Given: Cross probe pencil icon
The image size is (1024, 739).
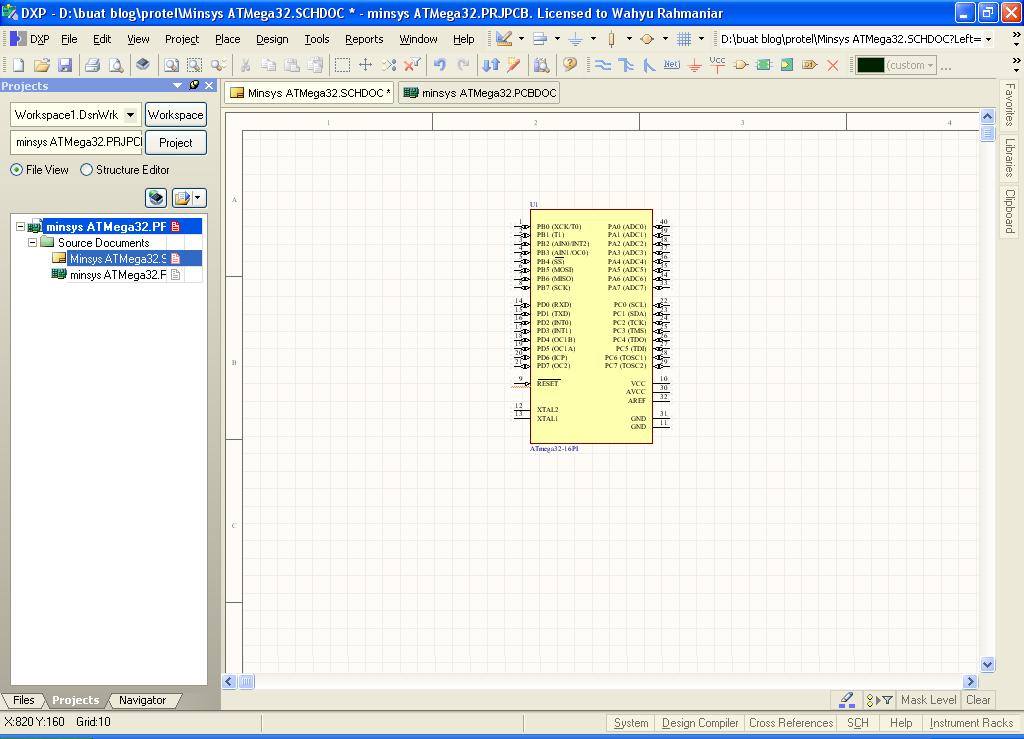Looking at the screenshot, I should tap(514, 65).
